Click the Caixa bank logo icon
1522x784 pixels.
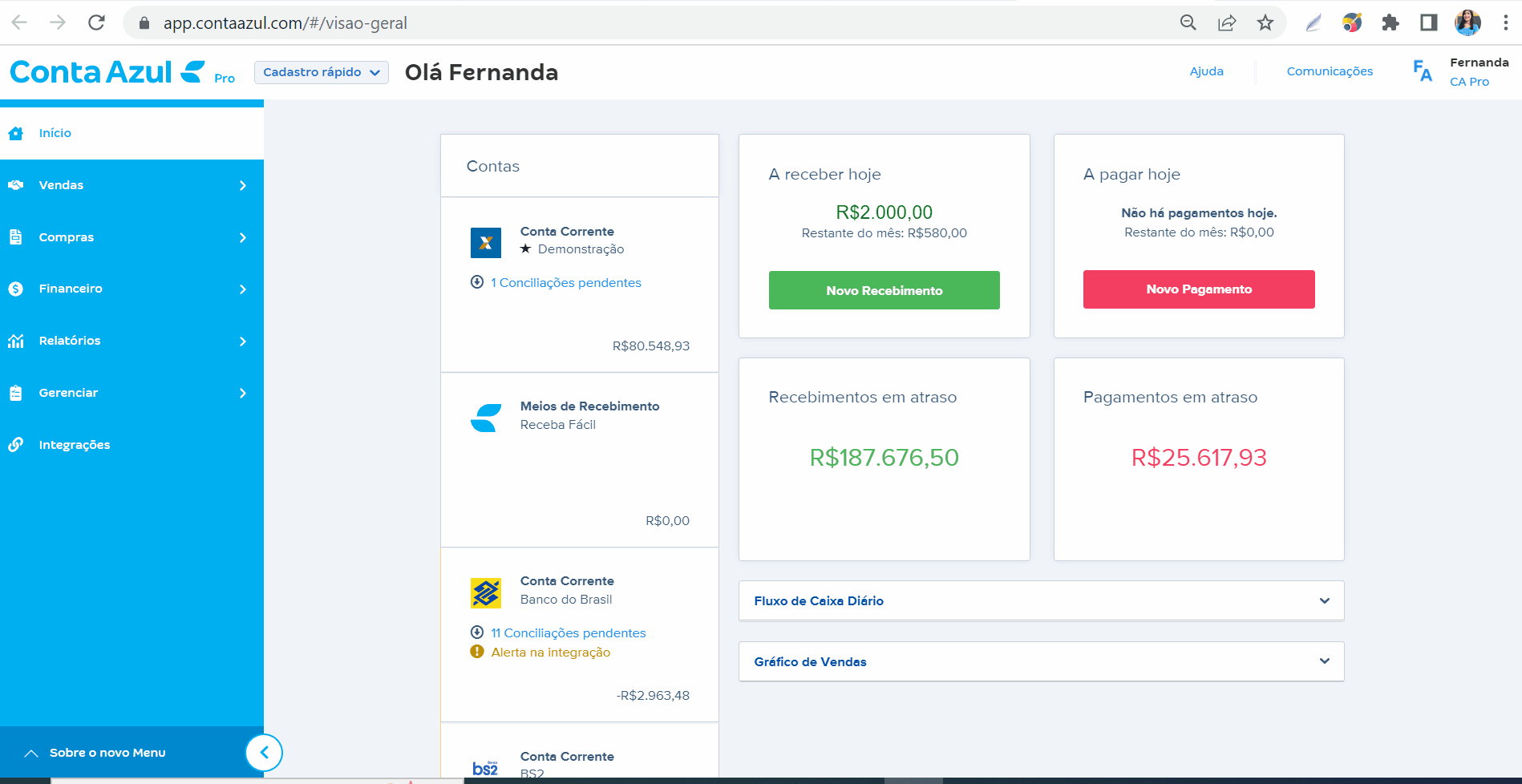(486, 243)
